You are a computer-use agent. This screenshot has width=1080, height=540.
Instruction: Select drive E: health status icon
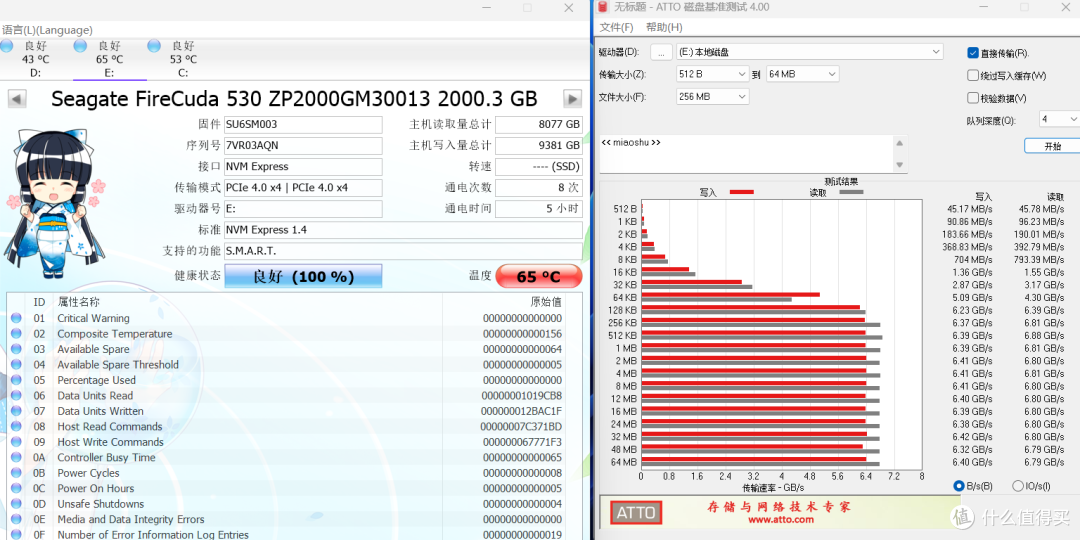click(80, 46)
